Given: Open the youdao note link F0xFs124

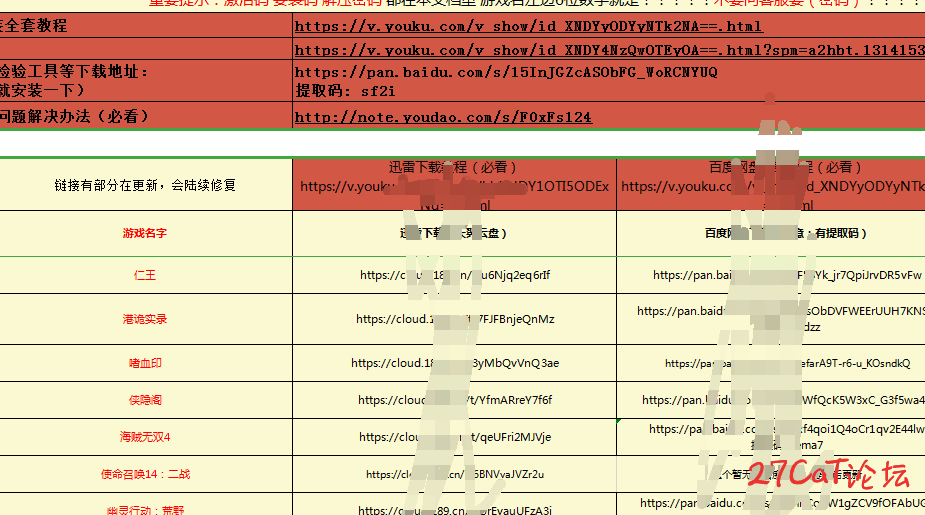Looking at the screenshot, I should (443, 117).
